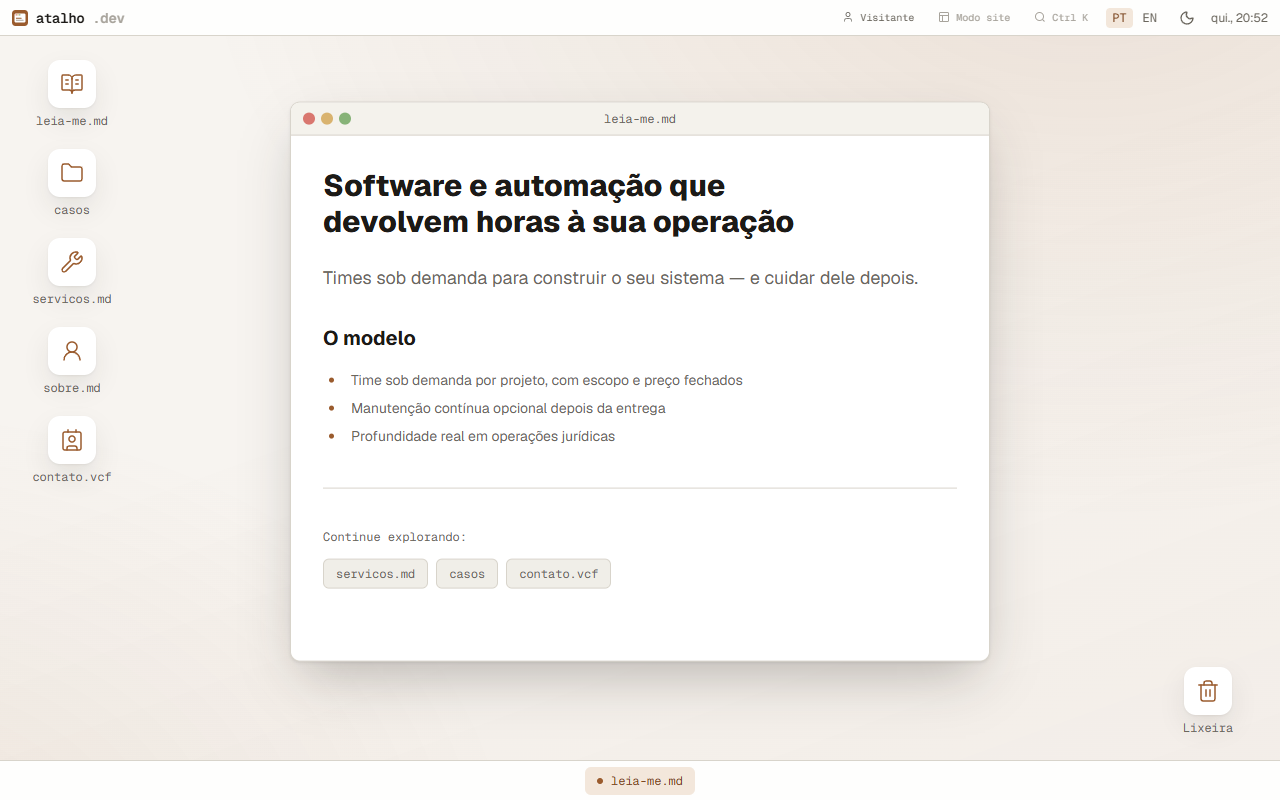This screenshot has height=800, width=1280.
Task: Click the 'Times sob demanda' subtitle text
Action: pos(620,277)
